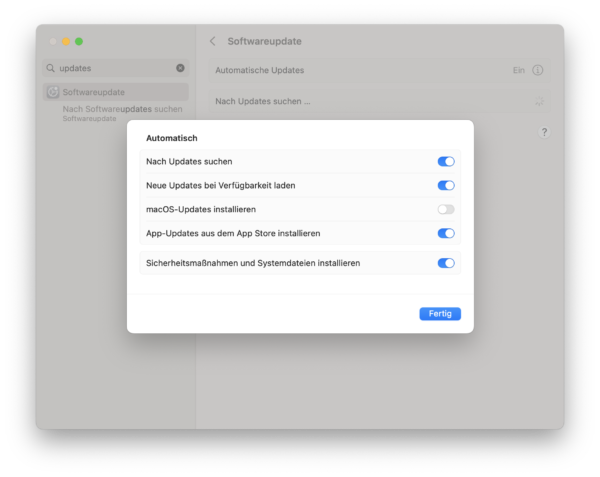Click the 'Nach Updates suchen' label in the dialog

(189, 161)
